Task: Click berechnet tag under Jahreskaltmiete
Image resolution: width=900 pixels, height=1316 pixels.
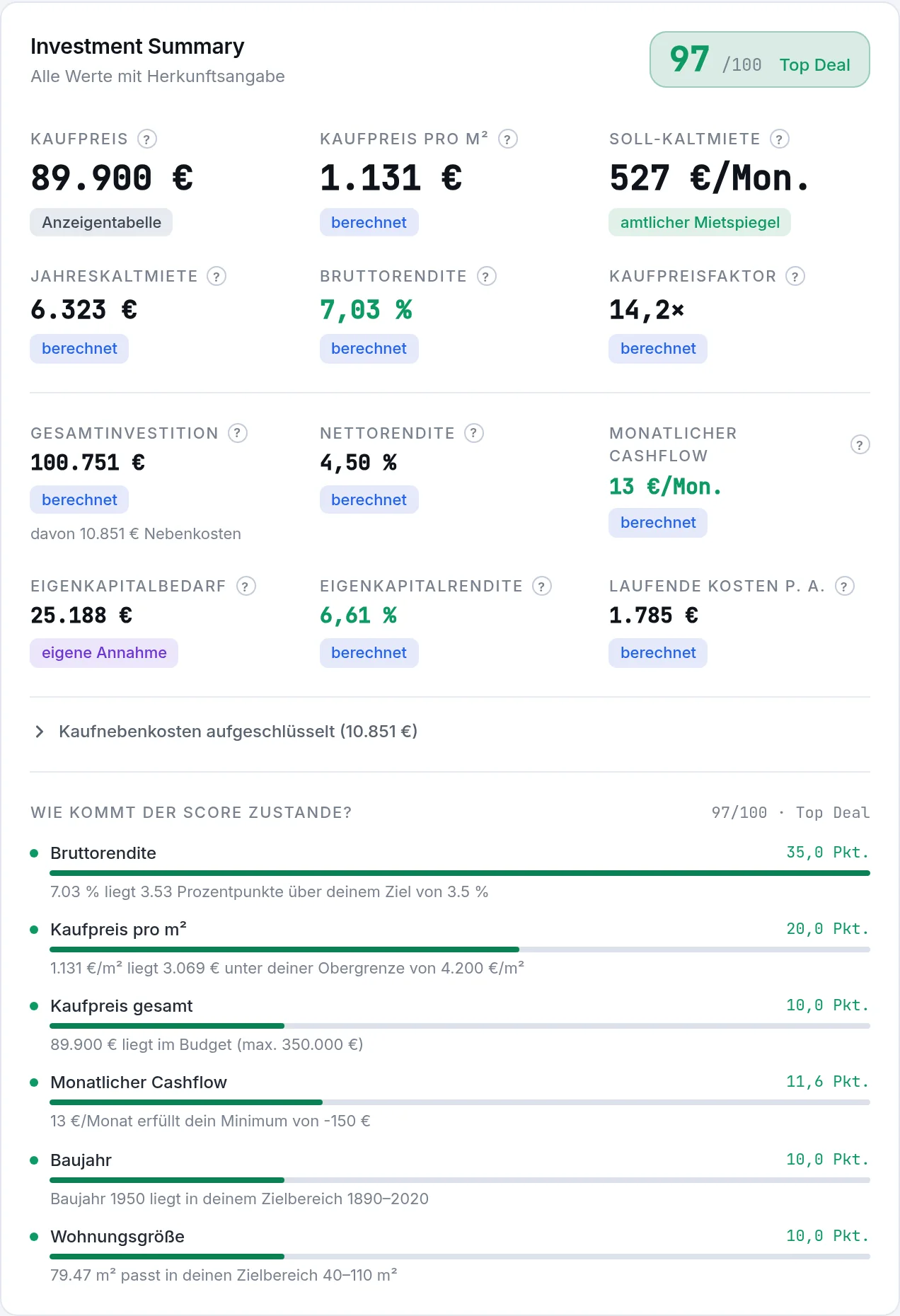Action: click(79, 348)
